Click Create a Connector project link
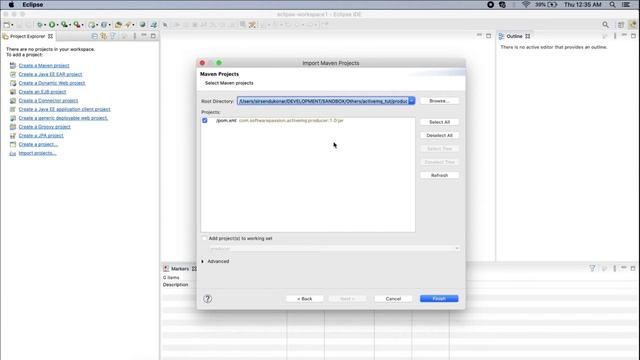The width and height of the screenshot is (640, 360). (48, 100)
